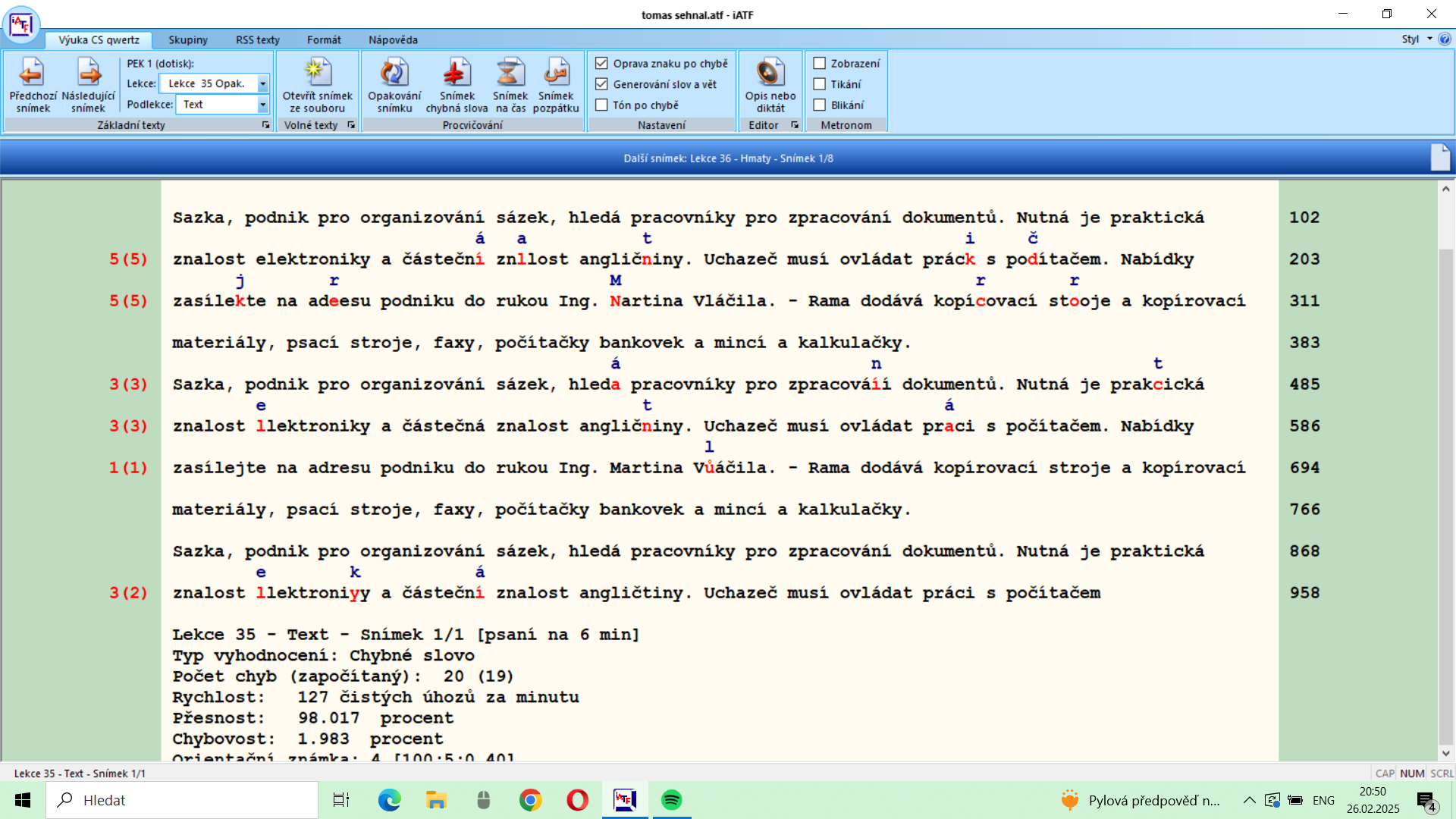The image size is (1456, 819).
Task: Click the vertical scrollbar down arrow
Action: pos(1445,753)
